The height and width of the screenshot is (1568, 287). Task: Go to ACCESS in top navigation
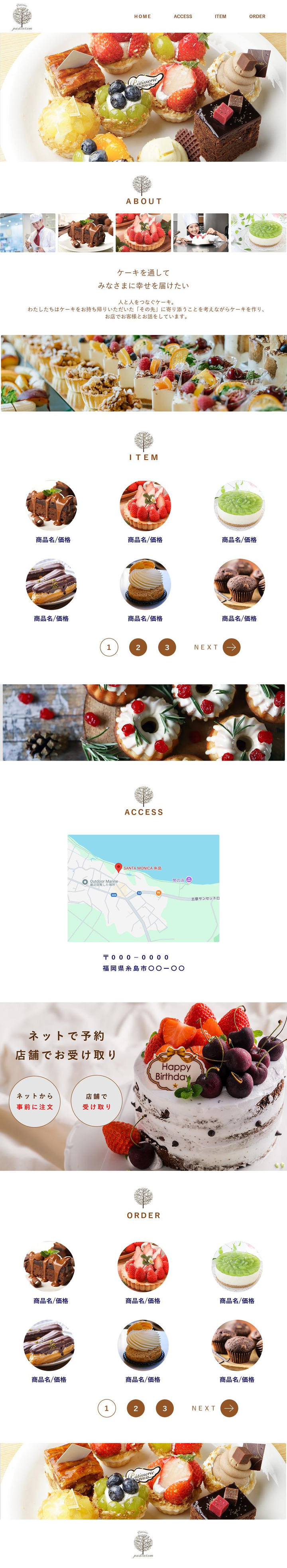pyautogui.click(x=183, y=16)
